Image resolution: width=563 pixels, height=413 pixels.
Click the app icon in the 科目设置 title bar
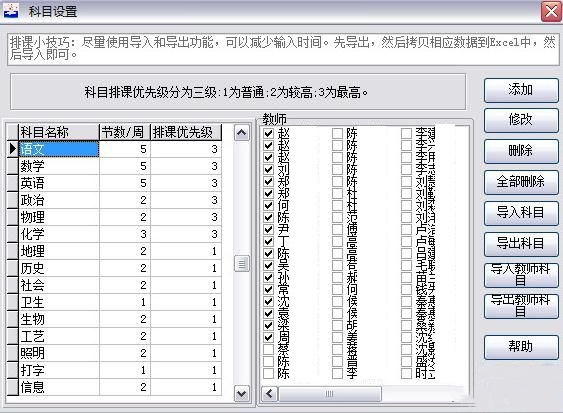coord(10,11)
